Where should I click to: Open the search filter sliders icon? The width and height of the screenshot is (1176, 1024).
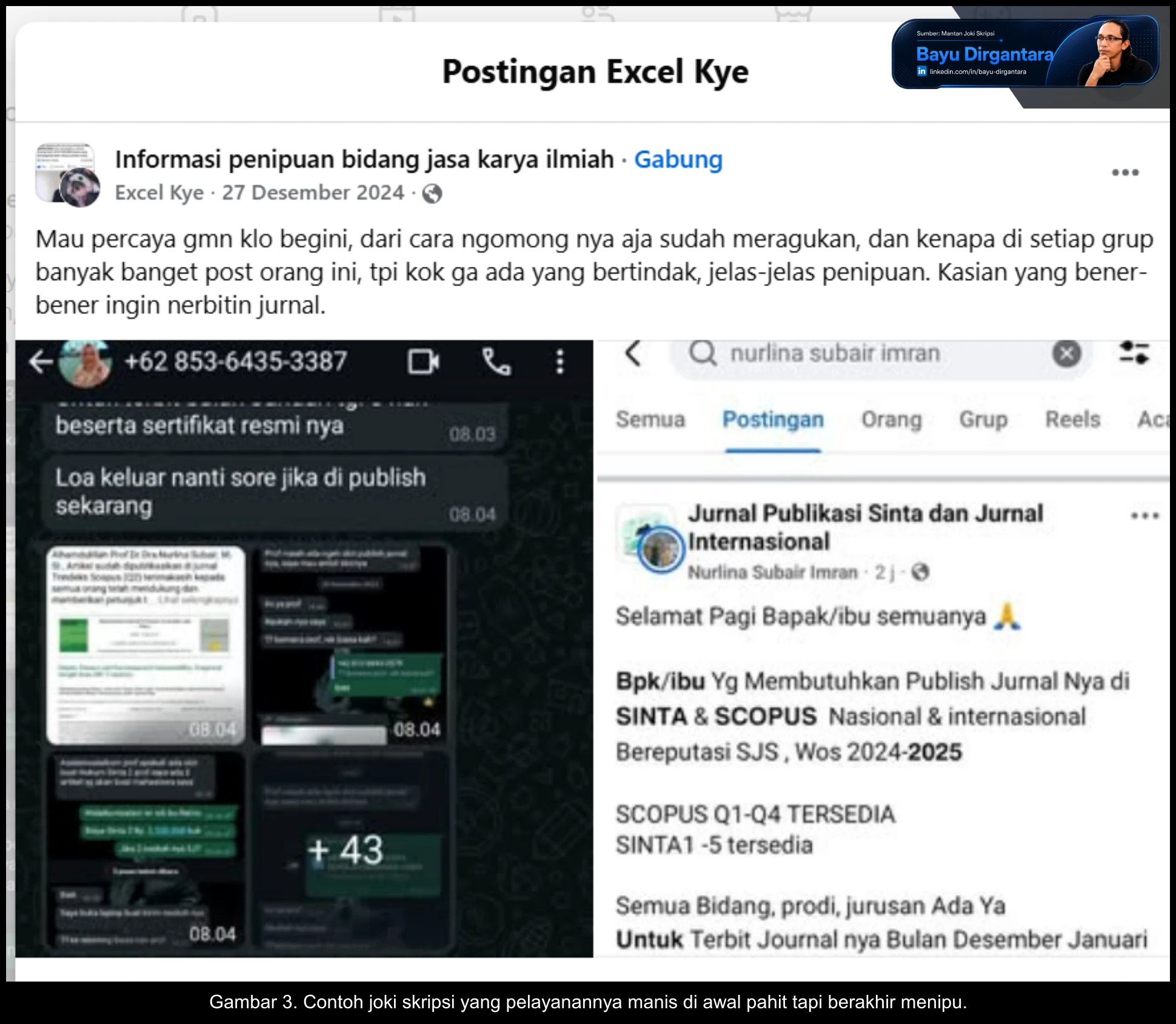1134,353
